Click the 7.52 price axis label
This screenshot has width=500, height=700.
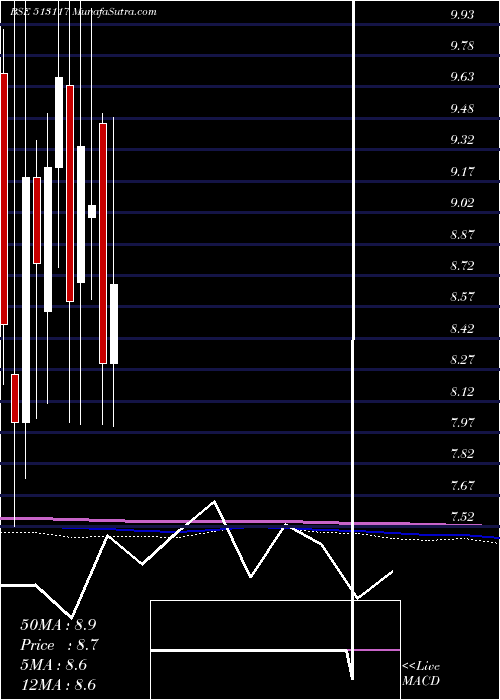pos(462,517)
